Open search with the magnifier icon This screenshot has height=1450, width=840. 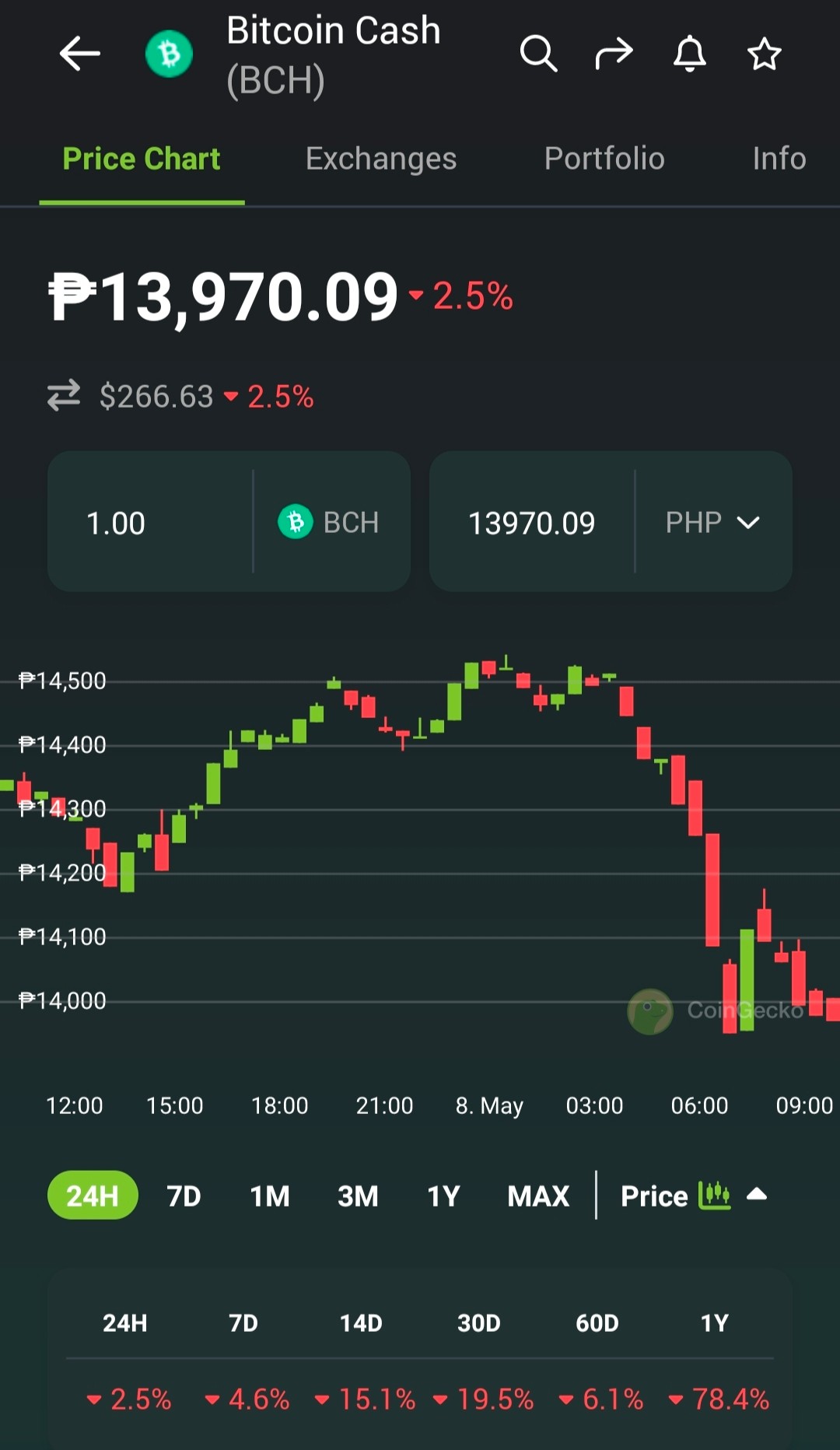point(538,54)
